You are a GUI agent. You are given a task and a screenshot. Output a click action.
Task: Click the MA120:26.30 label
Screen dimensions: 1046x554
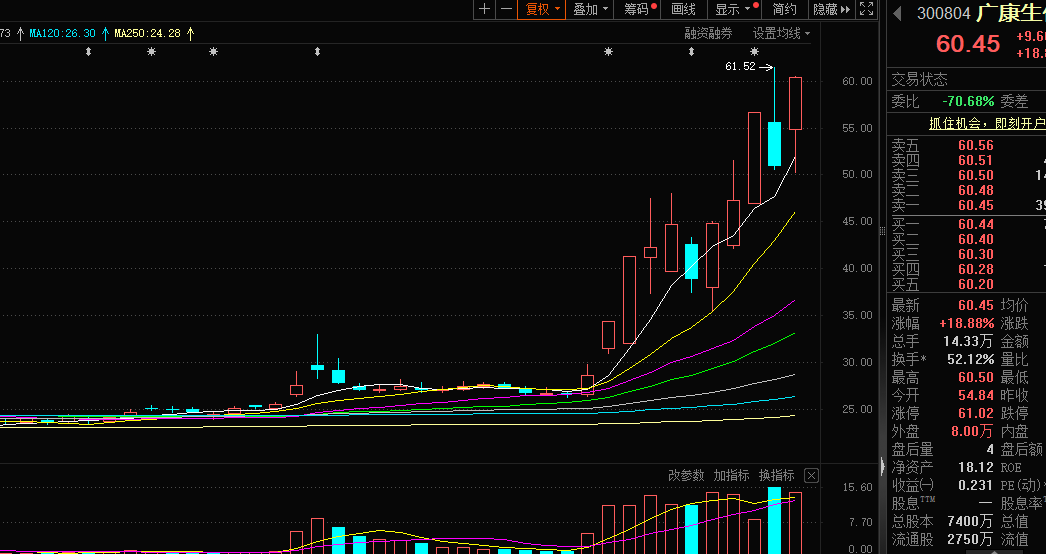pyautogui.click(x=62, y=33)
